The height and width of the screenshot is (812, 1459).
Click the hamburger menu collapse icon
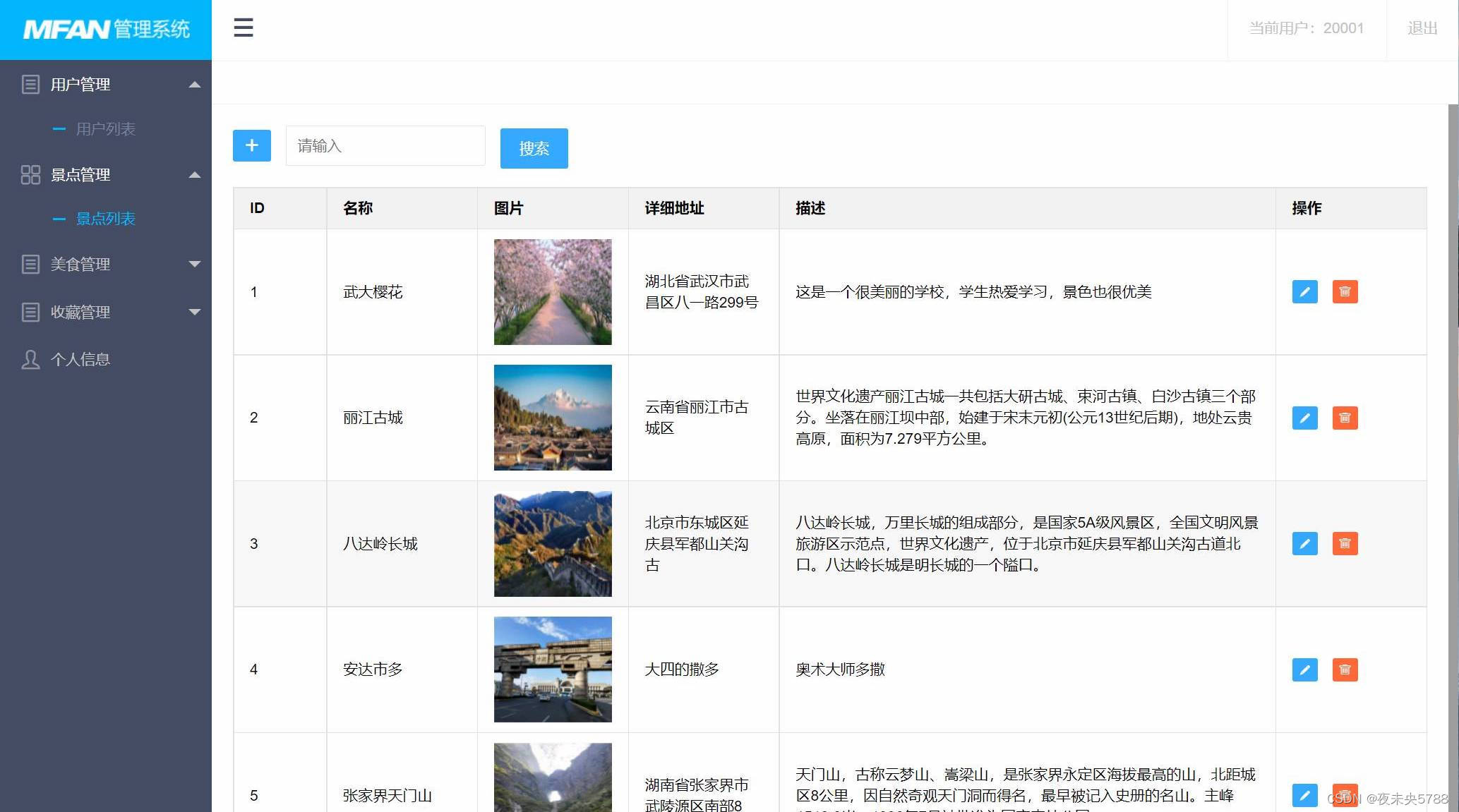(243, 28)
